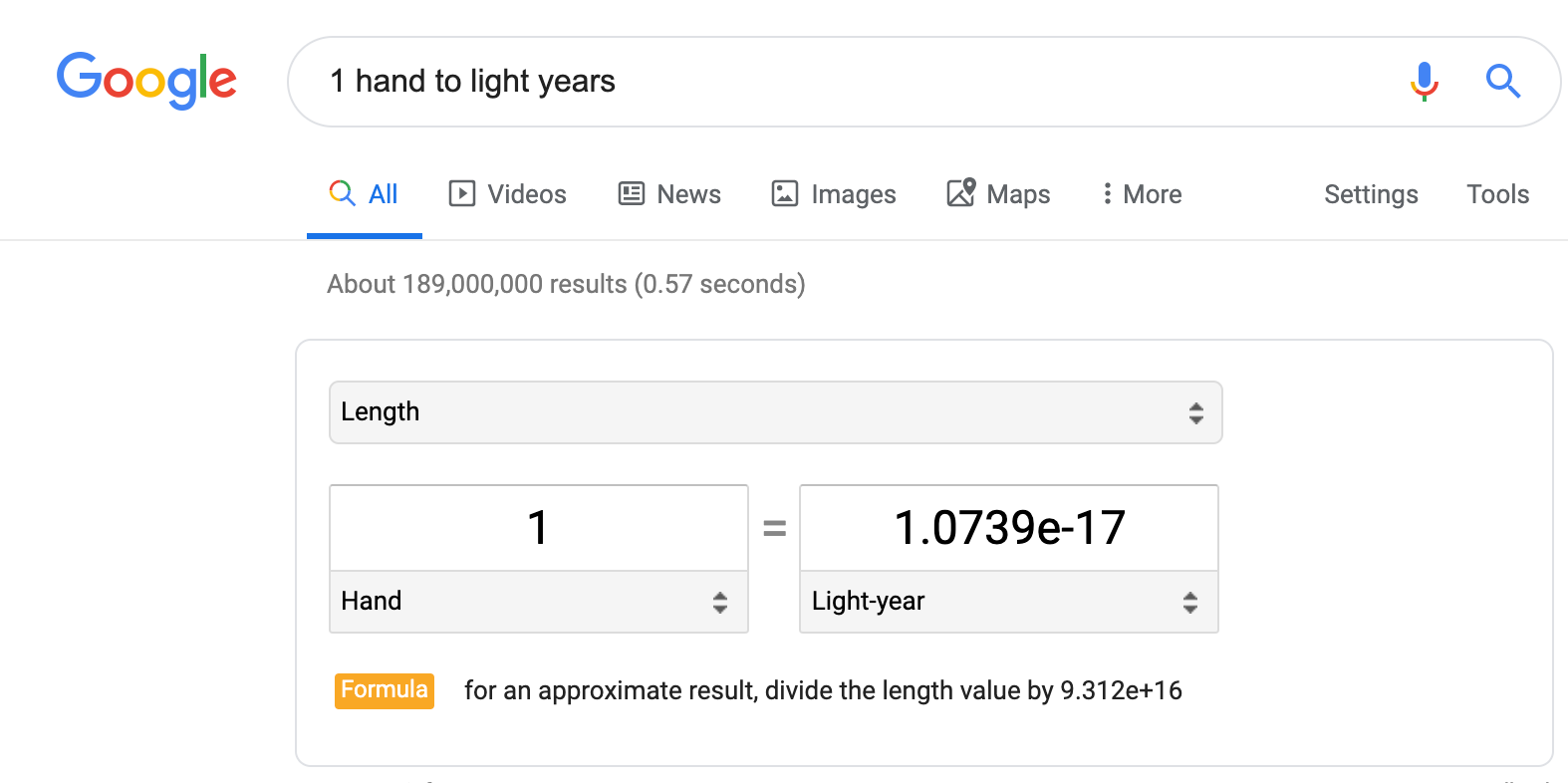Switch to the Videos tab
Image resolution: width=1568 pixels, height=783 pixels.
click(x=508, y=194)
